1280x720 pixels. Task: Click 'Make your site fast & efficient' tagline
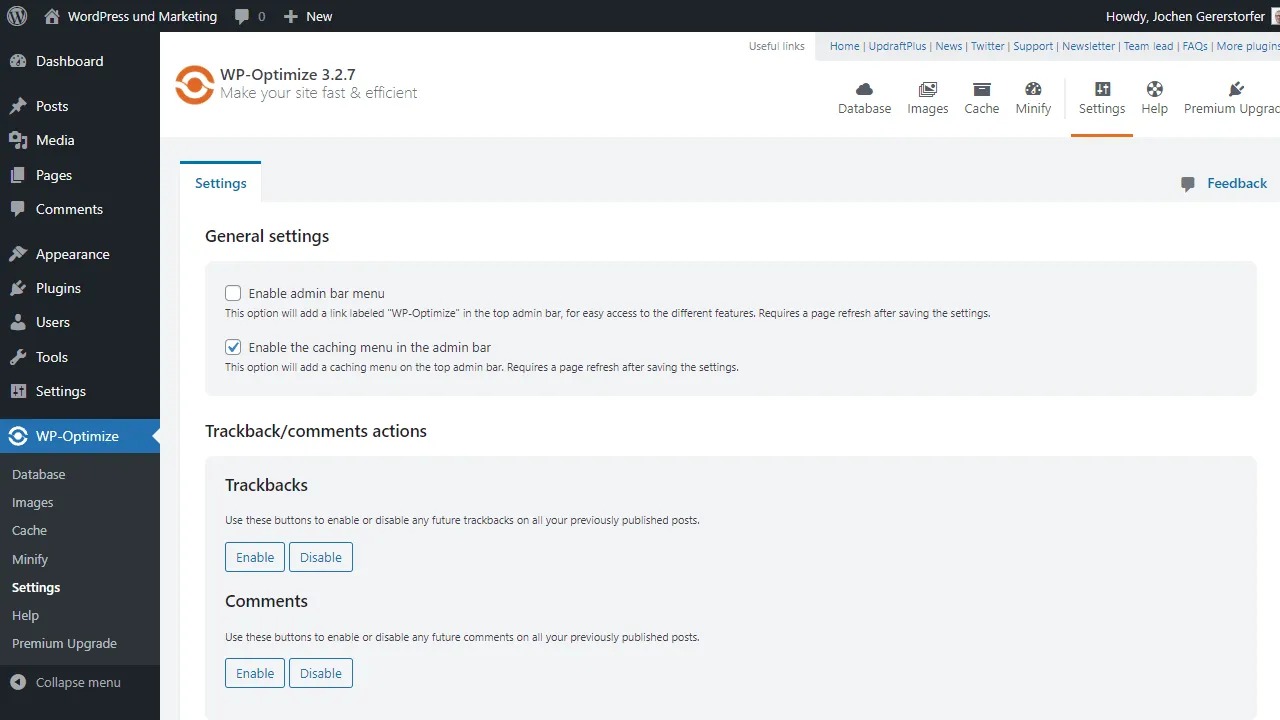coord(319,93)
